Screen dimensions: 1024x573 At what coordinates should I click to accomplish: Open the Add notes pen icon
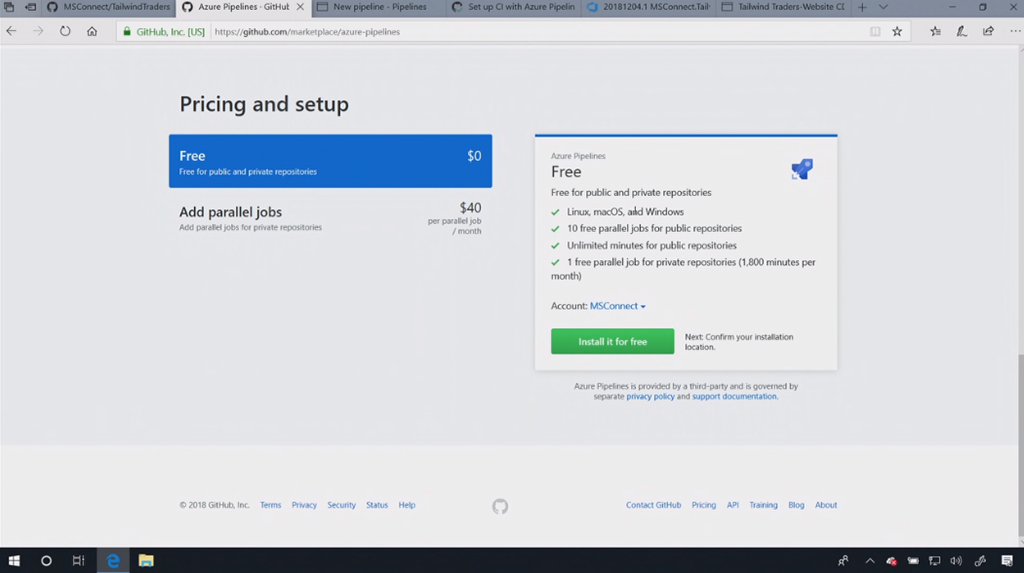tap(961, 31)
